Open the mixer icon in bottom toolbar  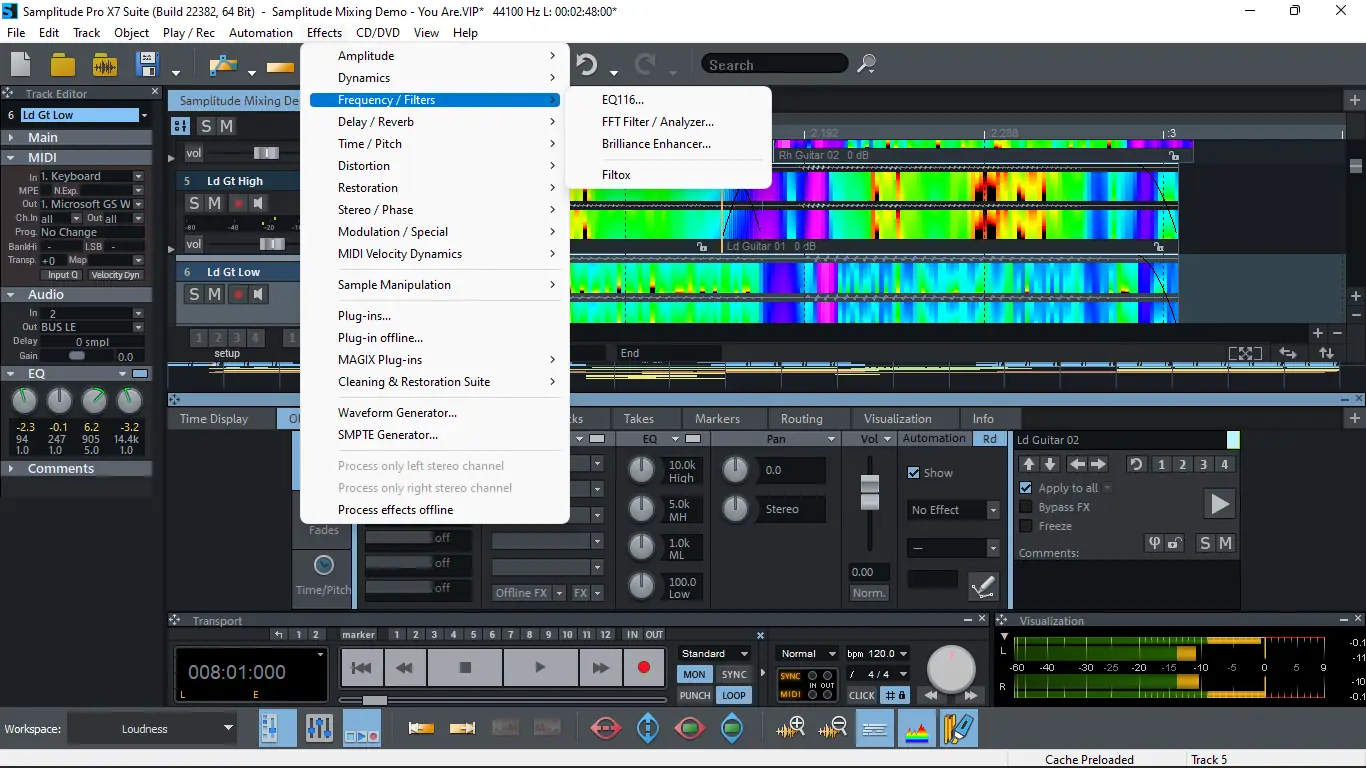[x=319, y=728]
